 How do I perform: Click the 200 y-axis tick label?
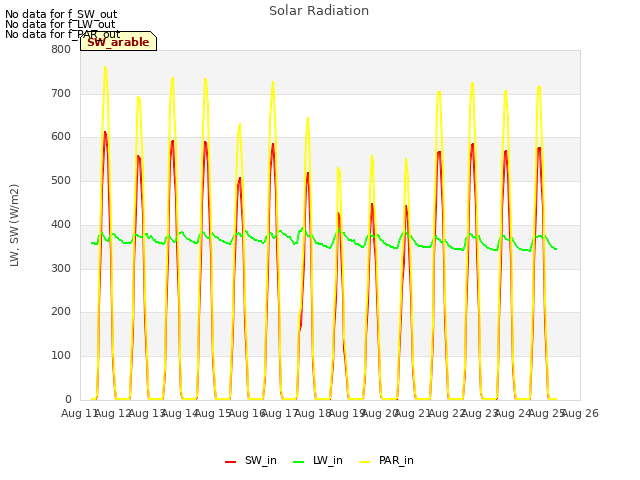coord(61,311)
